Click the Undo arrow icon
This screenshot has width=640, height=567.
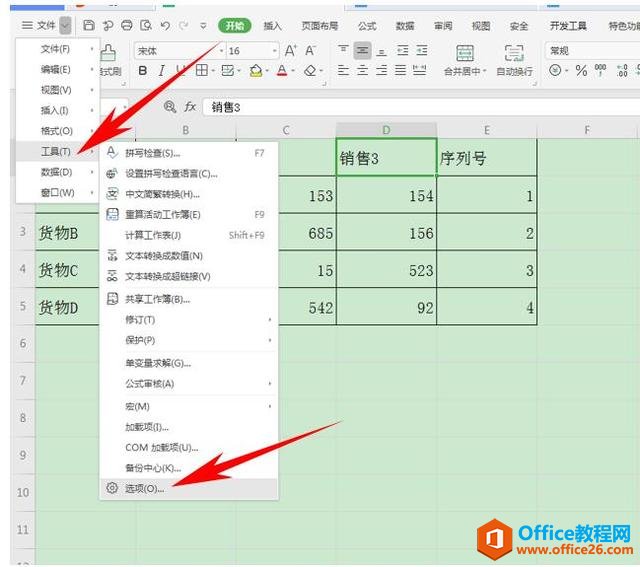coord(165,26)
